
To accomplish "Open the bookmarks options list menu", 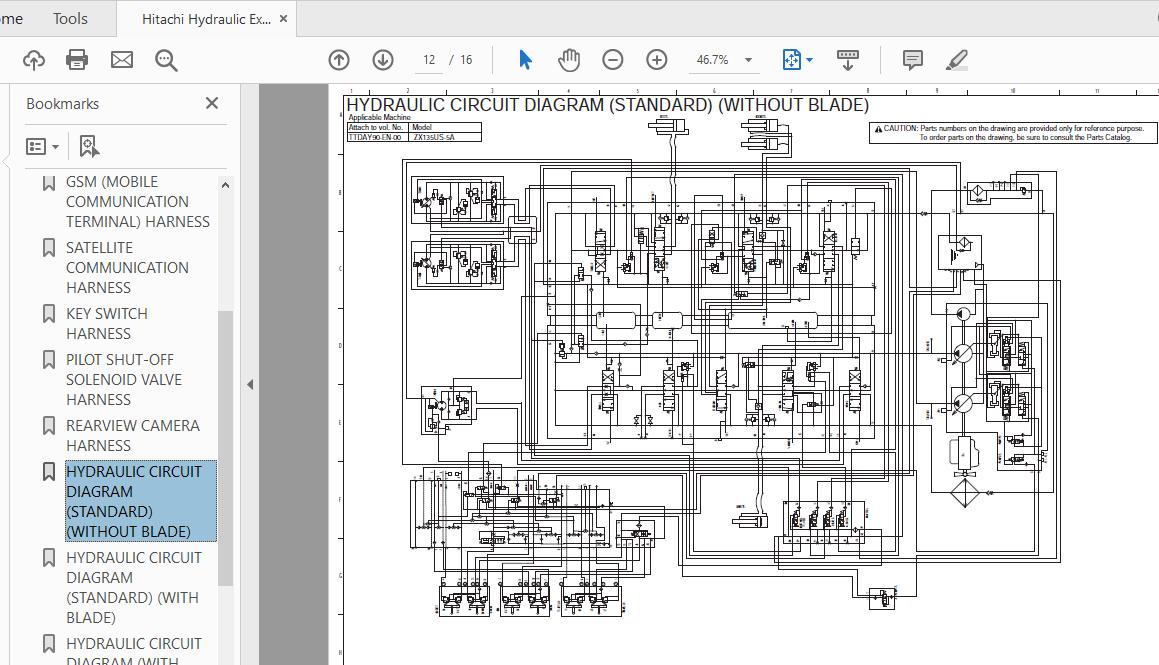I will (x=42, y=146).
